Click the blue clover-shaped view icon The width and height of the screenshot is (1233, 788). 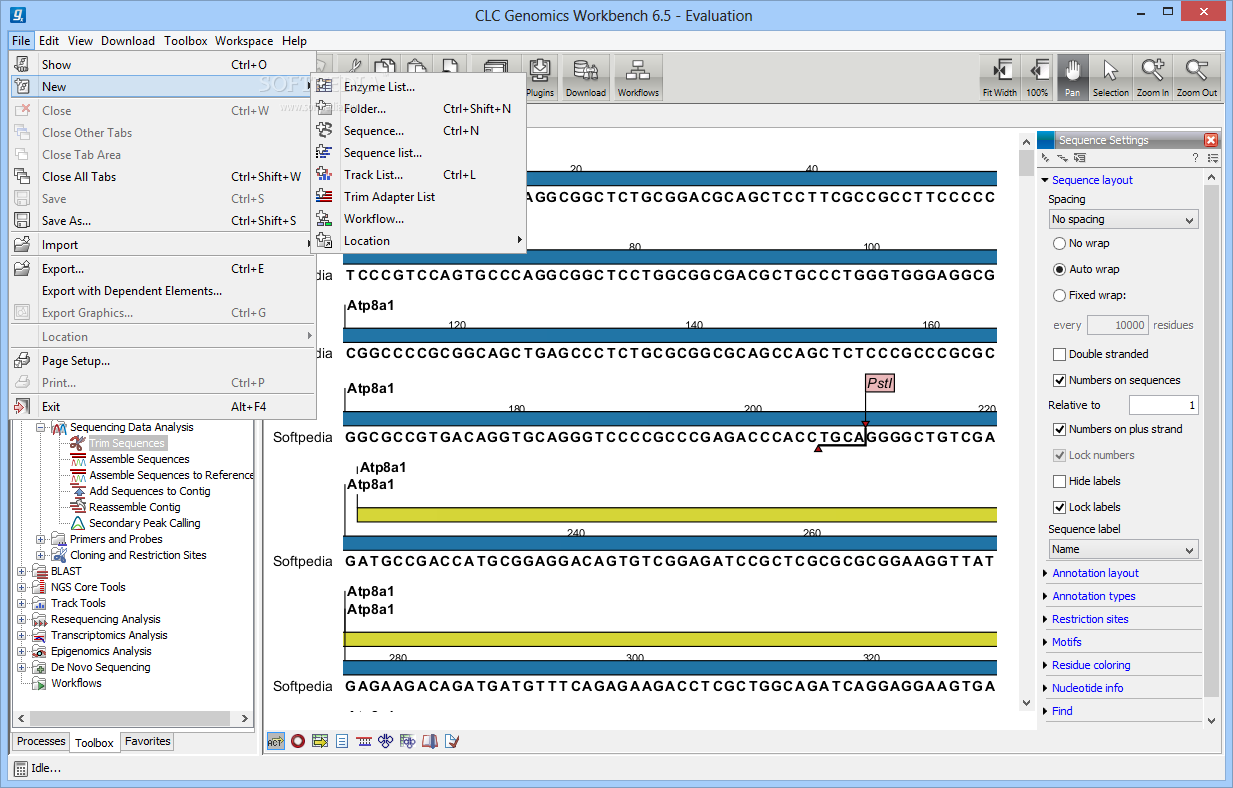(x=385, y=741)
